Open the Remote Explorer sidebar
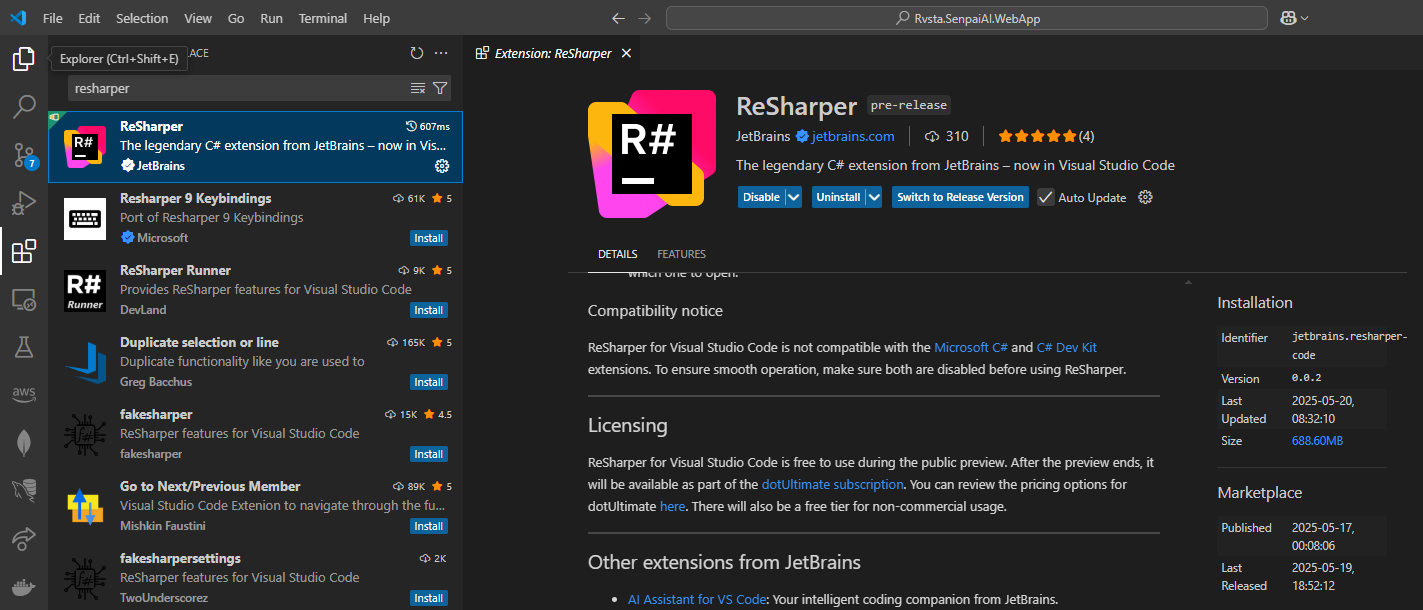The height and width of the screenshot is (610, 1423). pyautogui.click(x=24, y=297)
